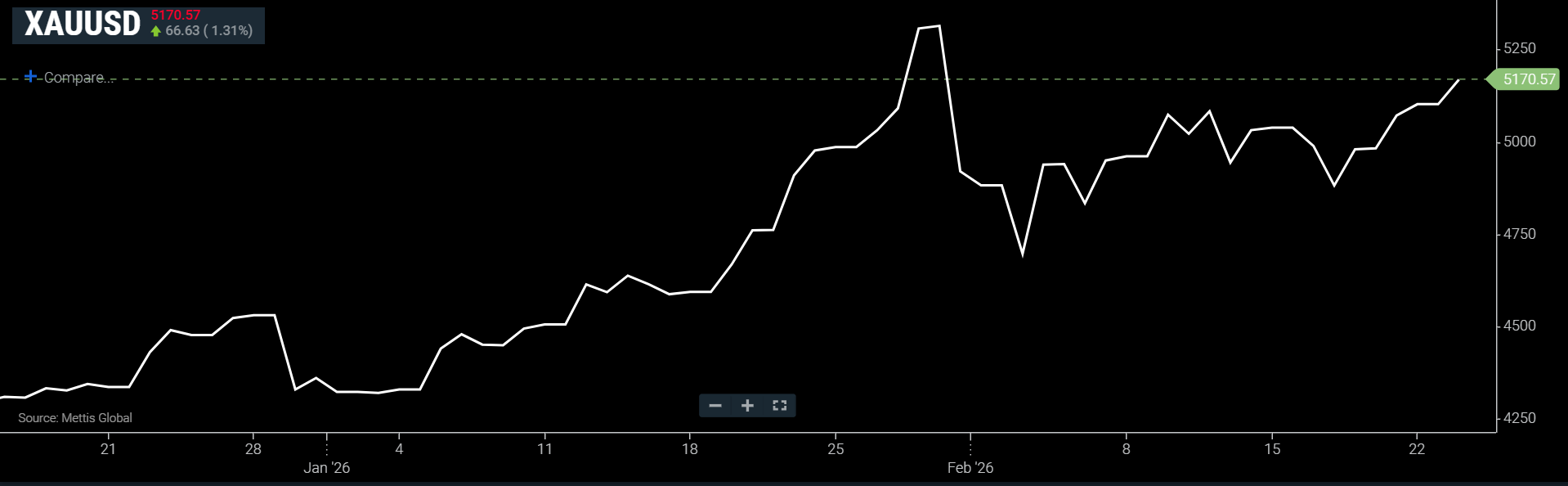Click the Jan '26 month label

click(326, 468)
